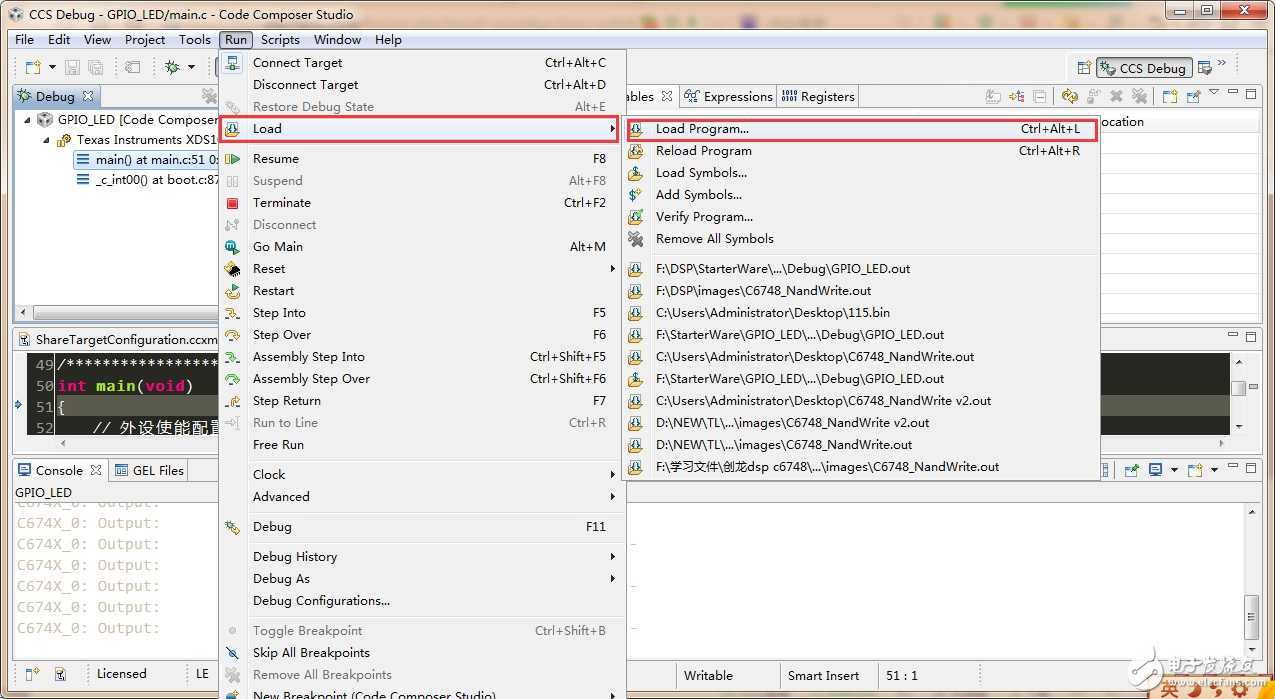The image size is (1275, 699).
Task: Close the Debug view tab
Action: click(88, 96)
